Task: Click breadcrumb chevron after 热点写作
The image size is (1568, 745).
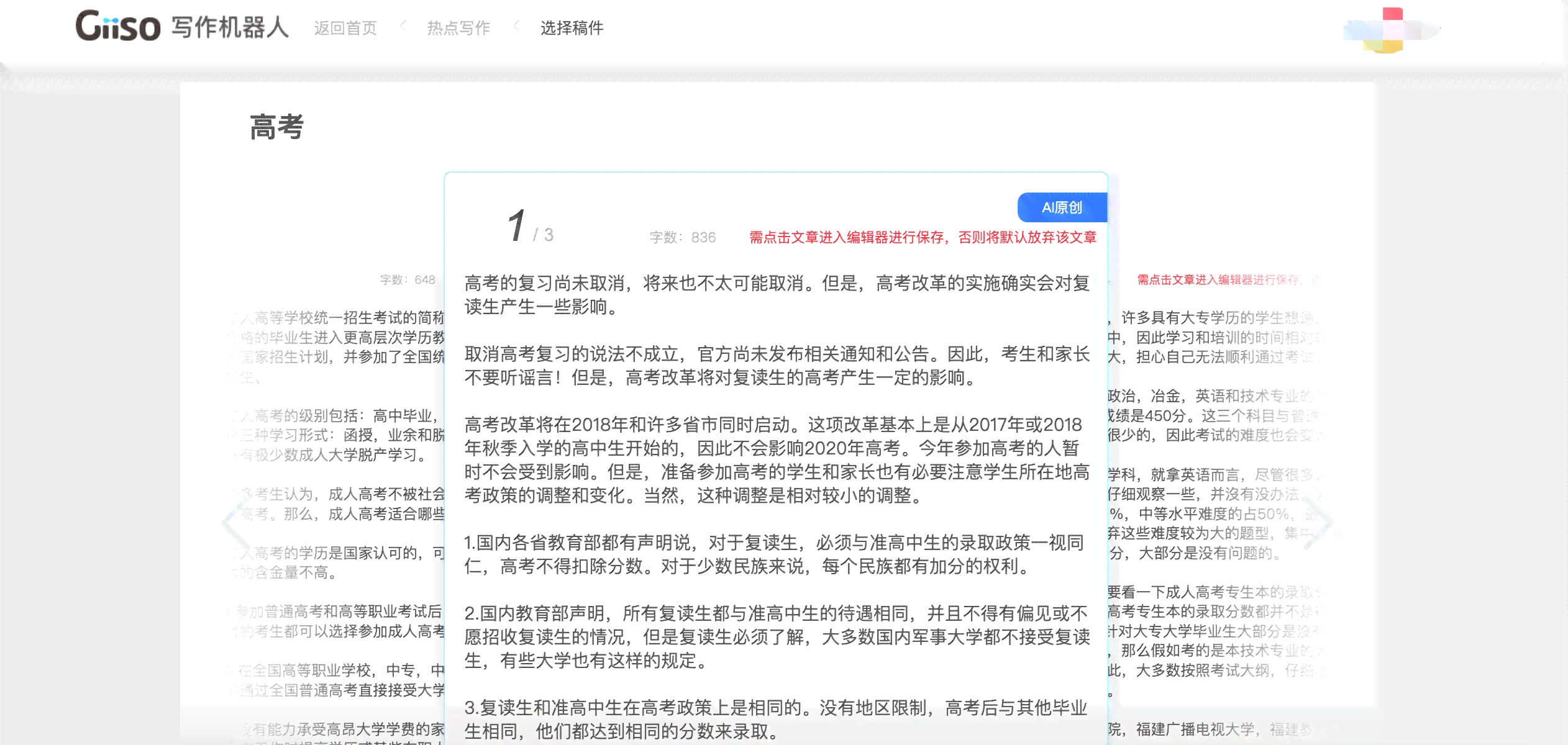Action: pos(516,26)
